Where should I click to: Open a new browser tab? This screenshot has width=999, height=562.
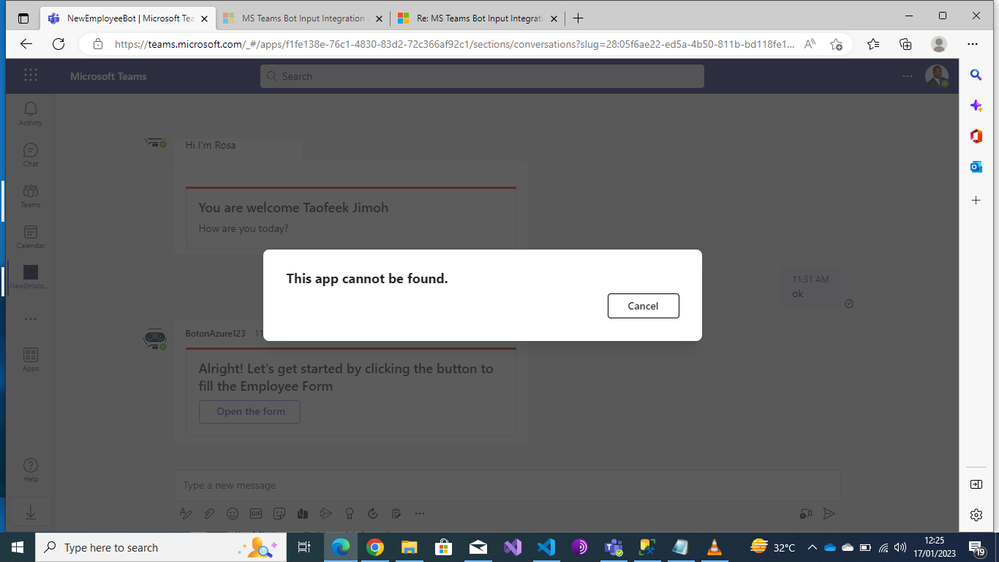[x=578, y=18]
